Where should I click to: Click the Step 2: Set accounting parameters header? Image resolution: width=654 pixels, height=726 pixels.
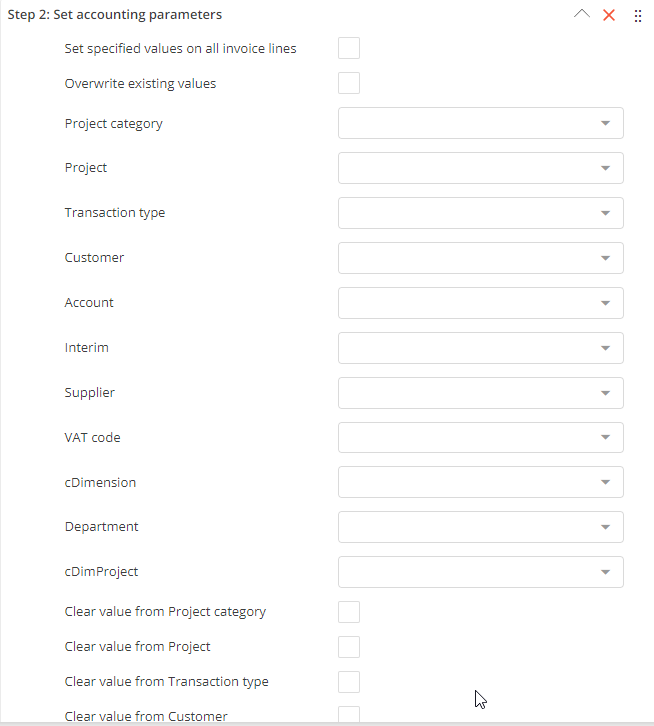pos(115,15)
